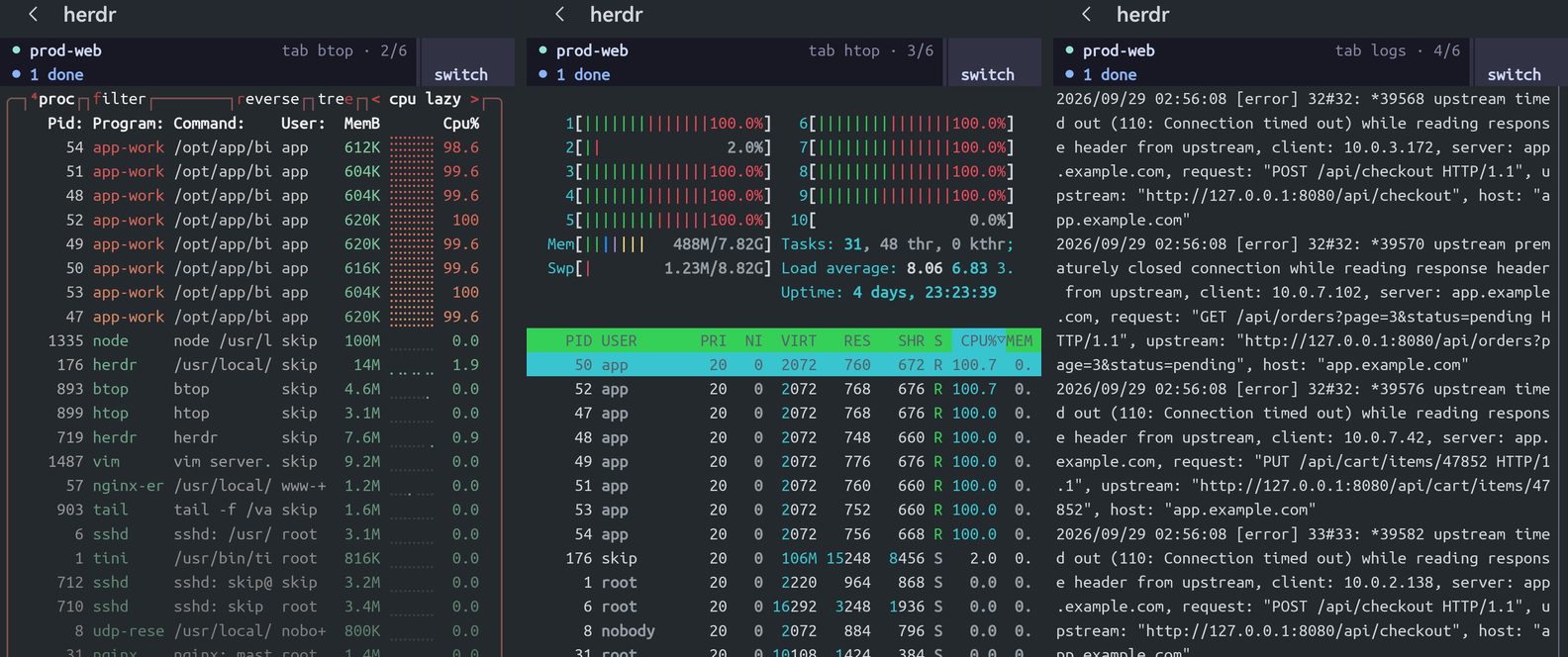Open the 'tab btop · 2/6' label
Viewport: 1568px width, 657px height.
tap(344, 50)
